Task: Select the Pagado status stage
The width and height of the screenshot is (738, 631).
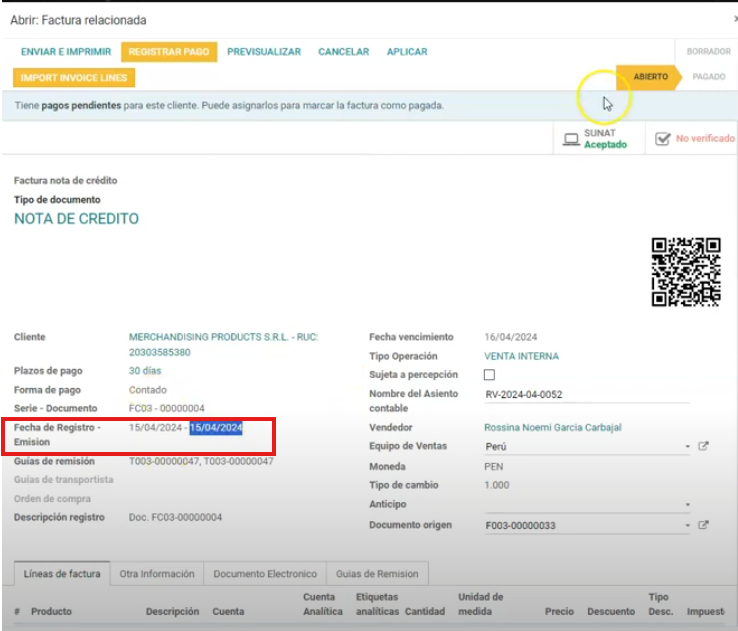Action: [x=708, y=77]
